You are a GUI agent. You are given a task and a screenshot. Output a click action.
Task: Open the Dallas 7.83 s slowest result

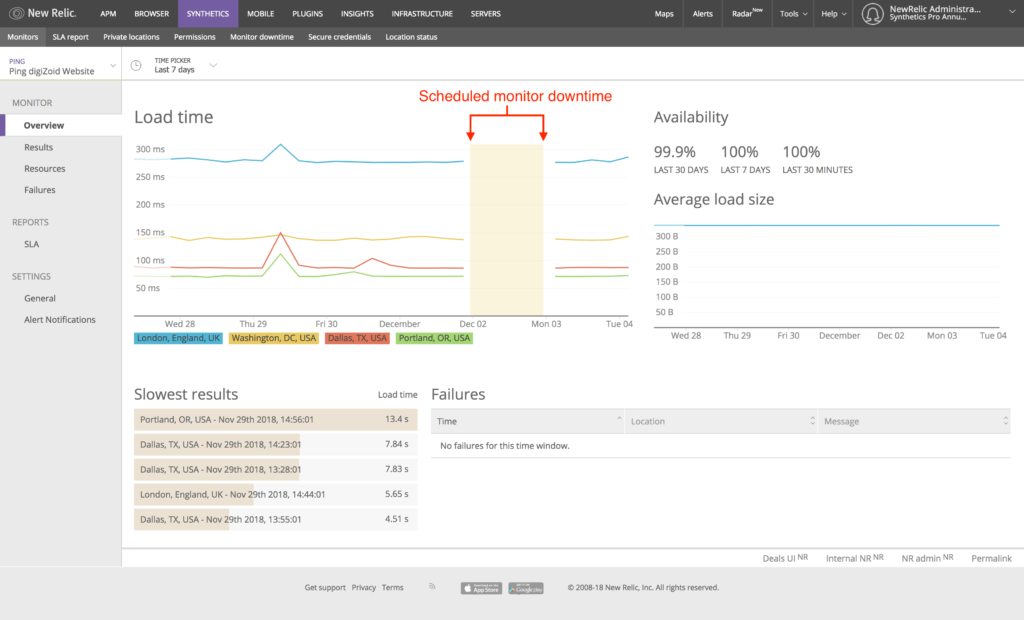276,469
